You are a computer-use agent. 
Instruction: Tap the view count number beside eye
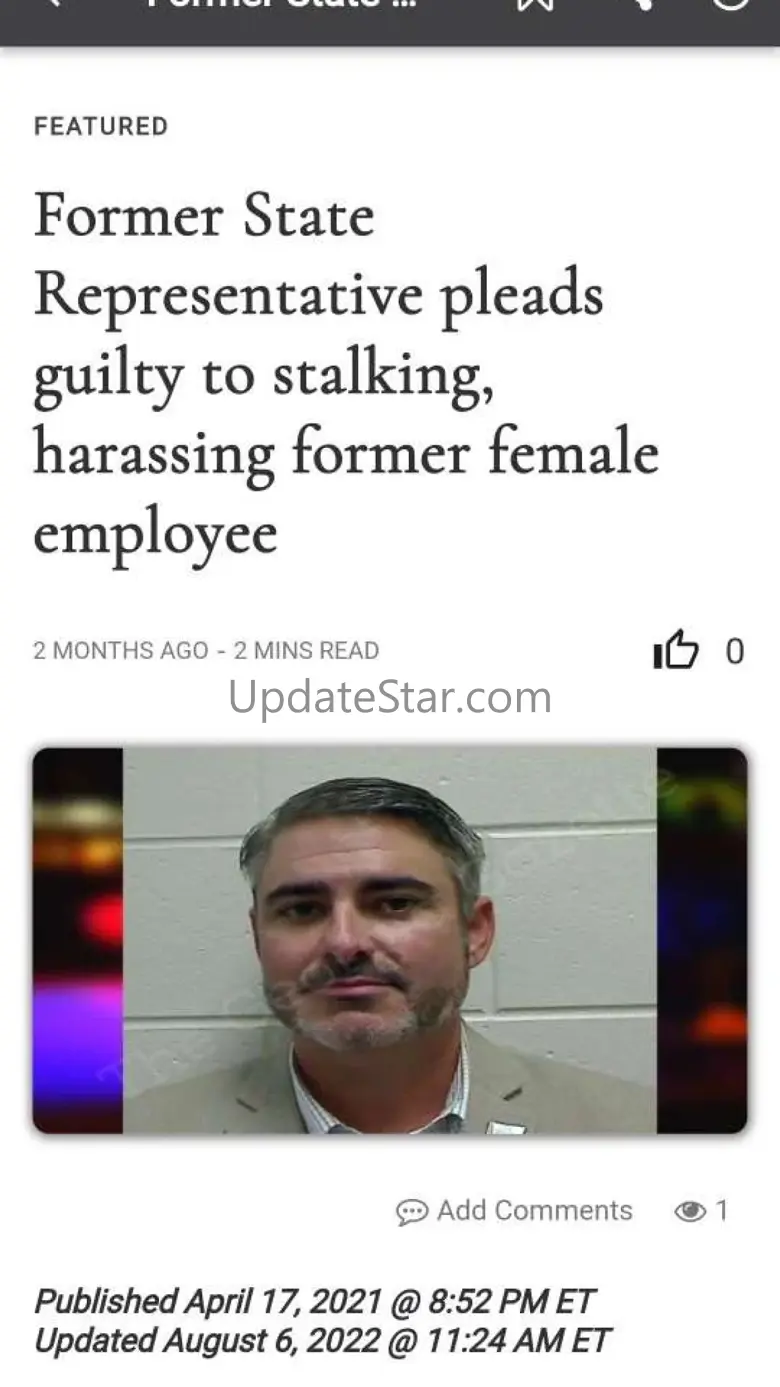click(x=722, y=1211)
